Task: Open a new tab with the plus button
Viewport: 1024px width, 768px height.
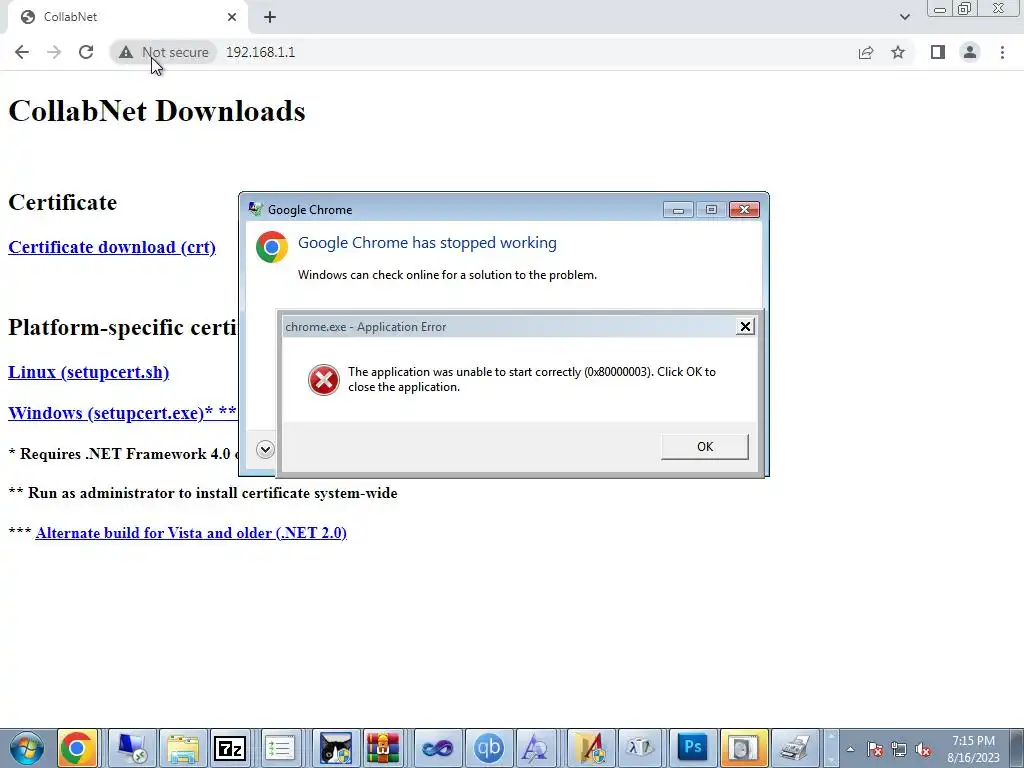Action: (x=270, y=17)
